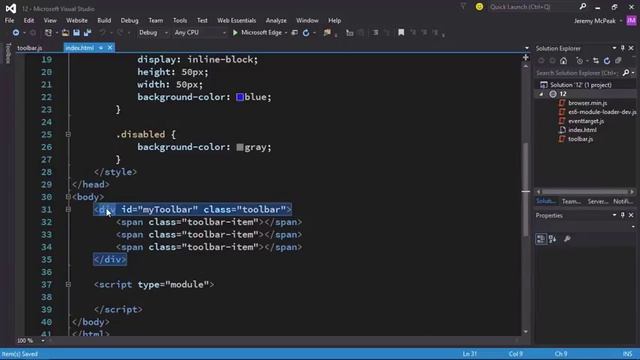This screenshot has height=360, width=640.
Task: Click the New Project toolbar icon
Action: [48, 33]
